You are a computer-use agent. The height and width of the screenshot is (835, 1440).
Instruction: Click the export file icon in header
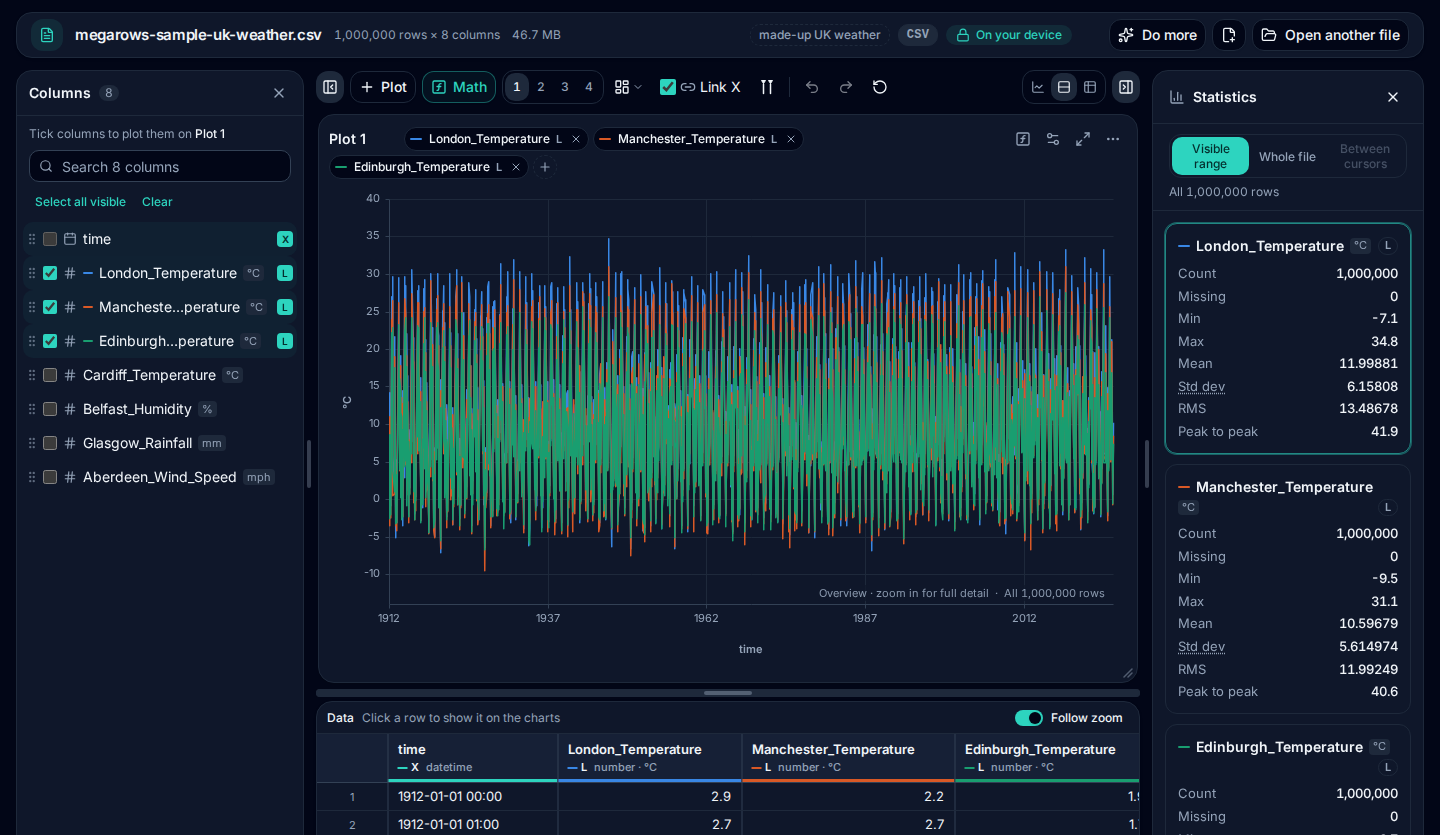pos(1229,35)
